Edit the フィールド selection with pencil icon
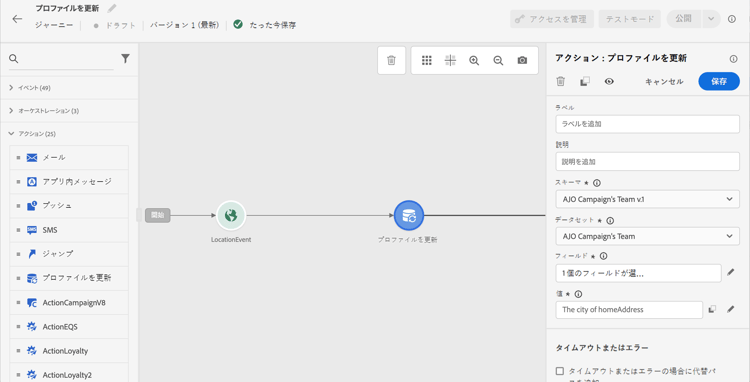 click(x=730, y=273)
